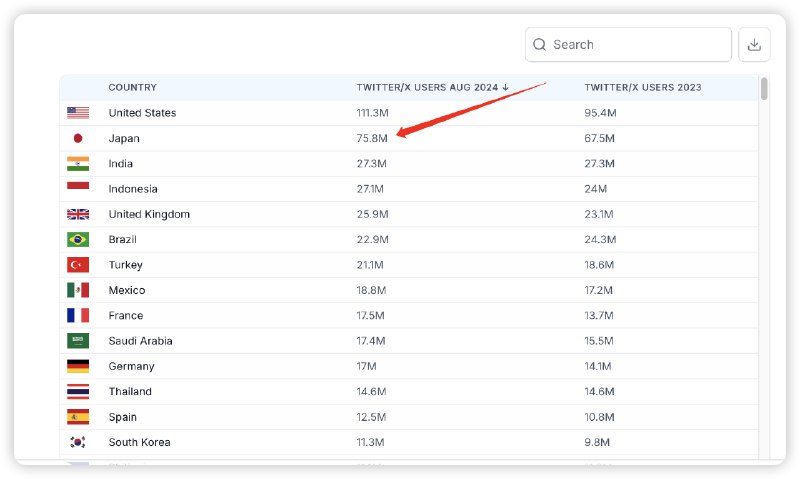Sort by the Country column header
800x479 pixels.
pos(132,88)
